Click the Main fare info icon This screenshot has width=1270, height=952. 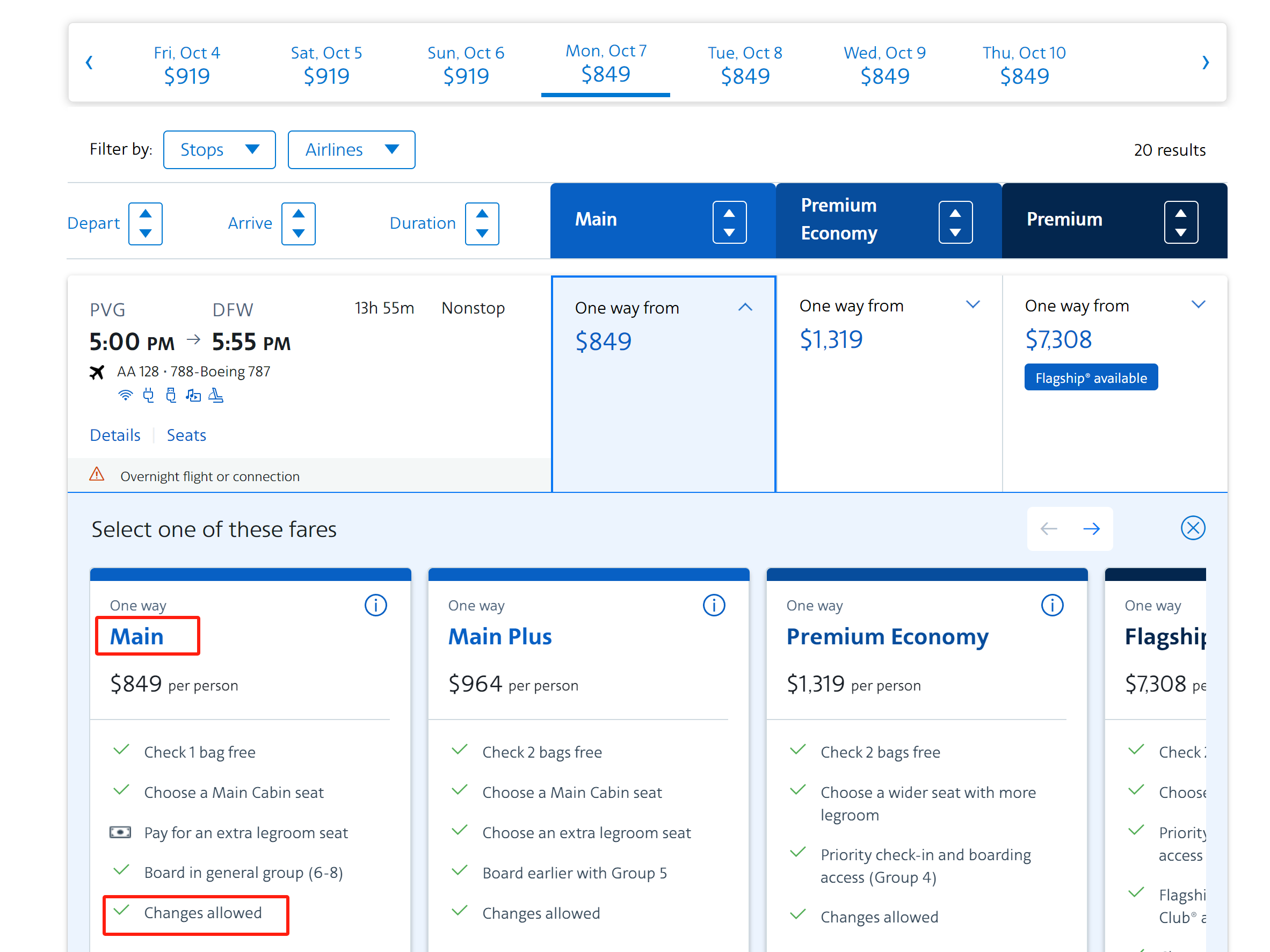click(x=375, y=605)
